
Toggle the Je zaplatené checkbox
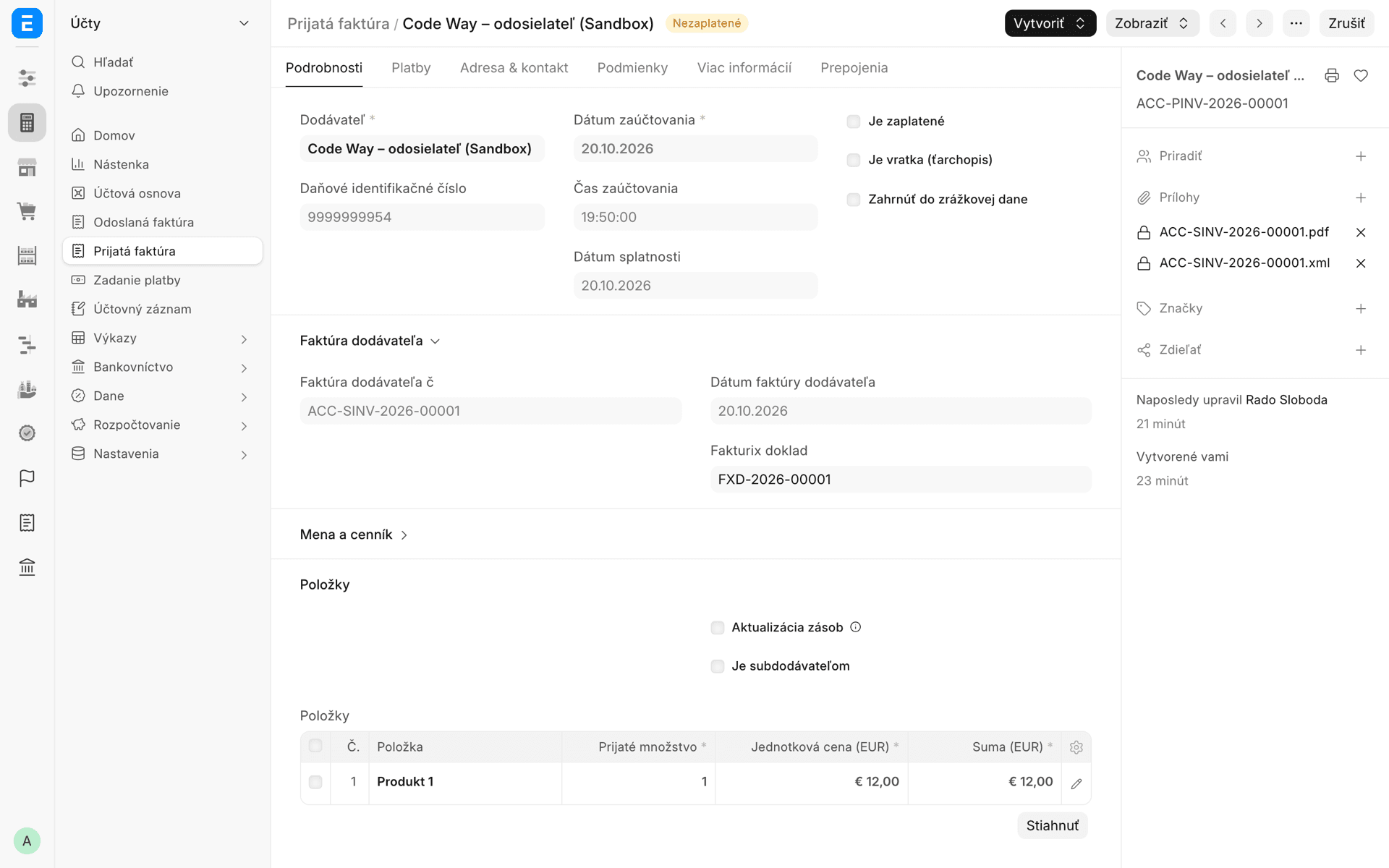pos(854,122)
